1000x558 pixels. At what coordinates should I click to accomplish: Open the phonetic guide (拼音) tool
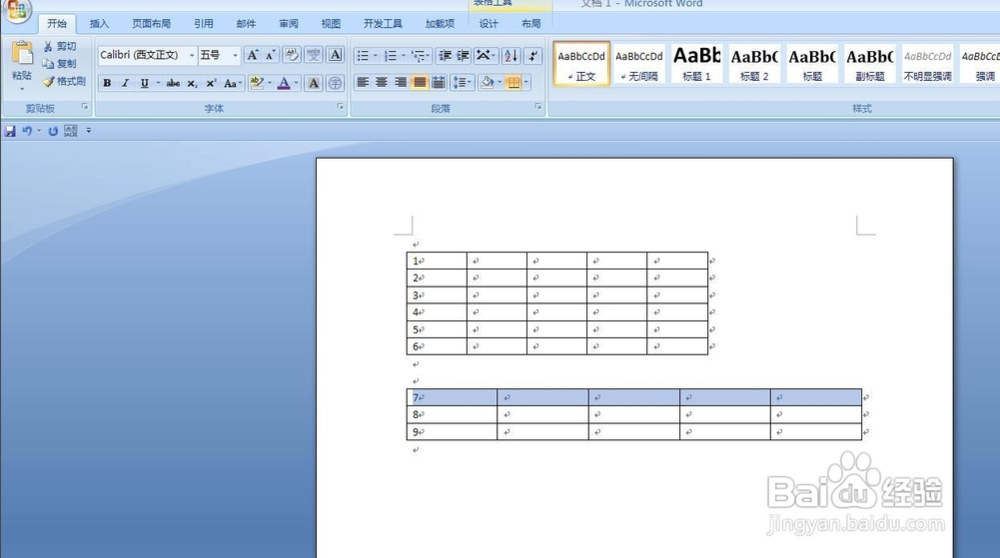[313, 55]
